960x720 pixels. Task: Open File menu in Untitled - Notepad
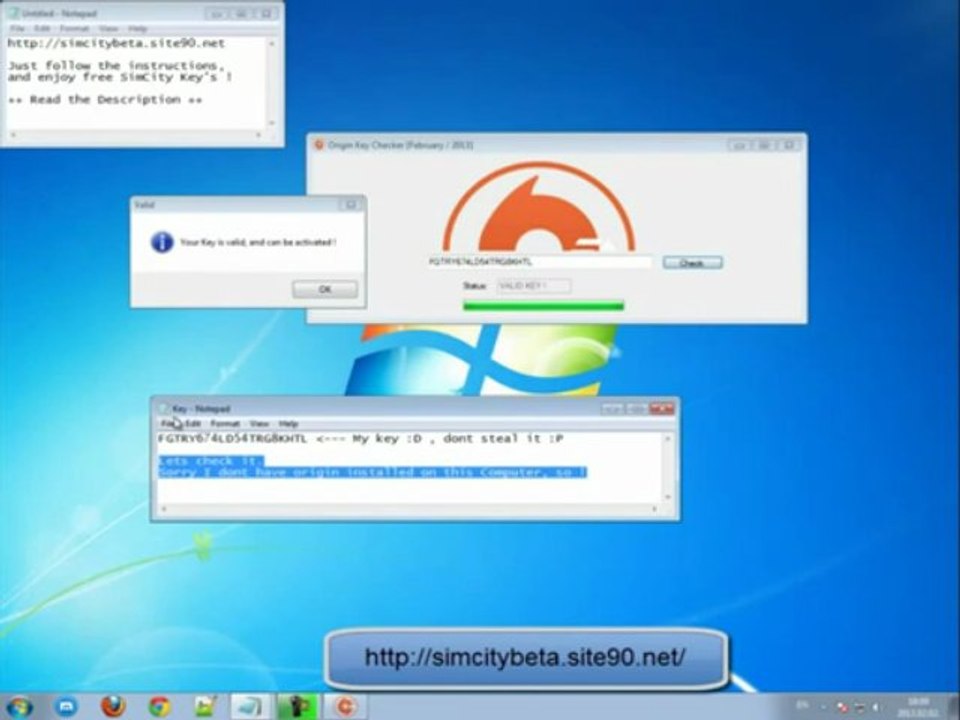pyautogui.click(x=17, y=29)
